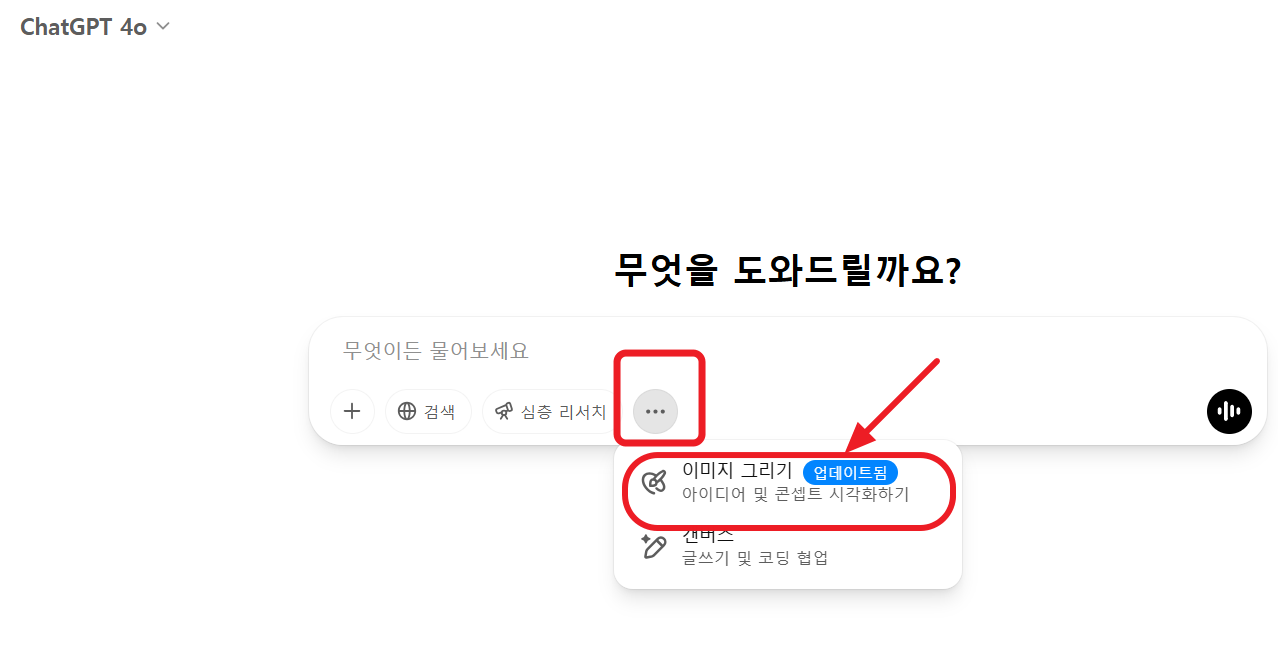Click the 무엇이든 물어보세요 message input field

click(x=788, y=351)
